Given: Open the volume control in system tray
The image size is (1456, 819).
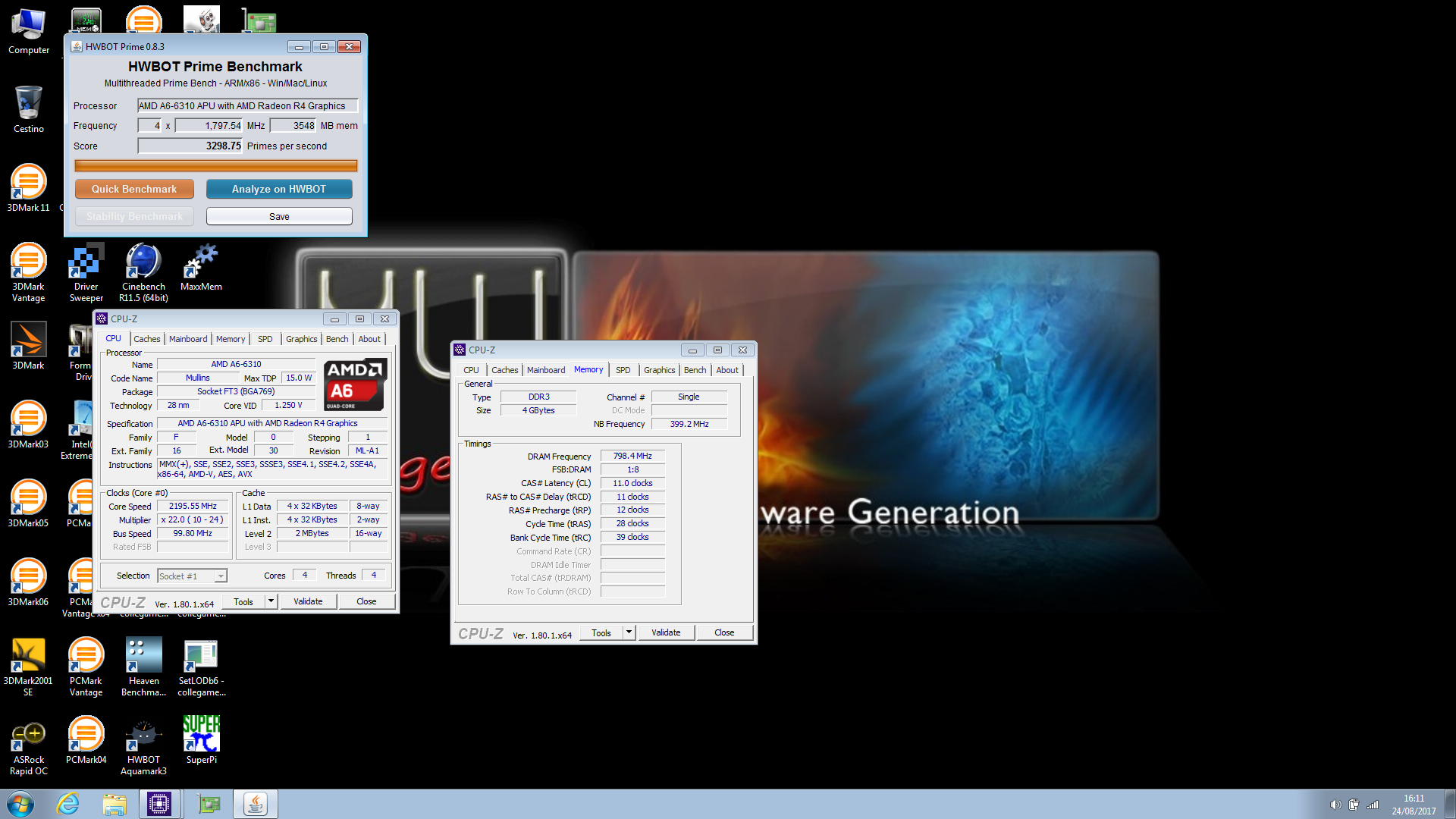Looking at the screenshot, I should click(x=1335, y=805).
